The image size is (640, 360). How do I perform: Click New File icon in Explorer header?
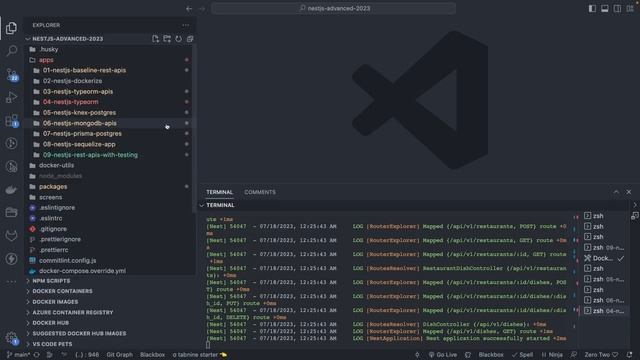tap(156, 39)
